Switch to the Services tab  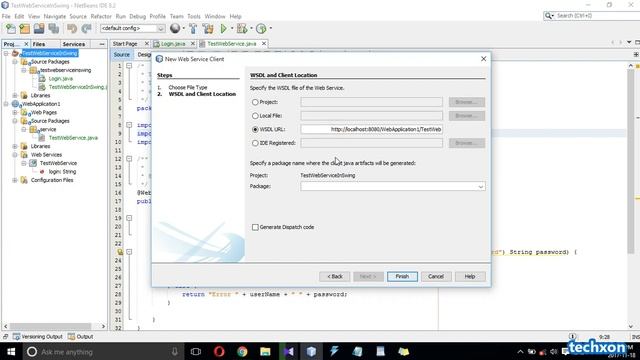click(x=73, y=44)
